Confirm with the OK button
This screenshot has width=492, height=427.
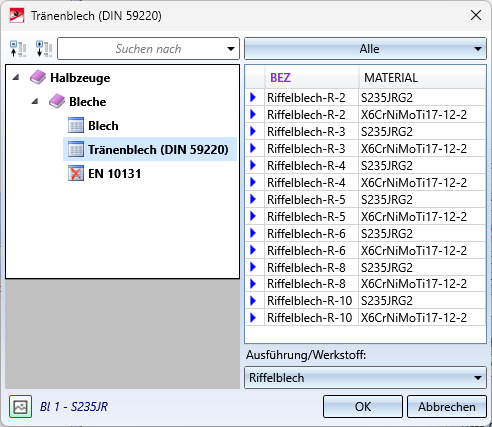click(x=363, y=407)
